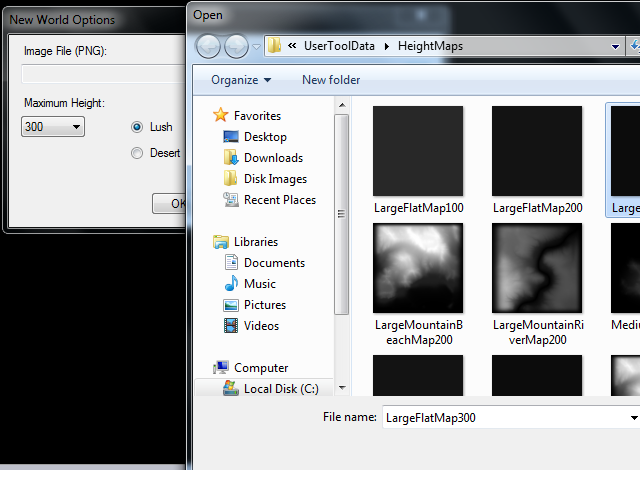640x480 pixels.
Task: Select HeightMaps in the address path
Action: 430,46
